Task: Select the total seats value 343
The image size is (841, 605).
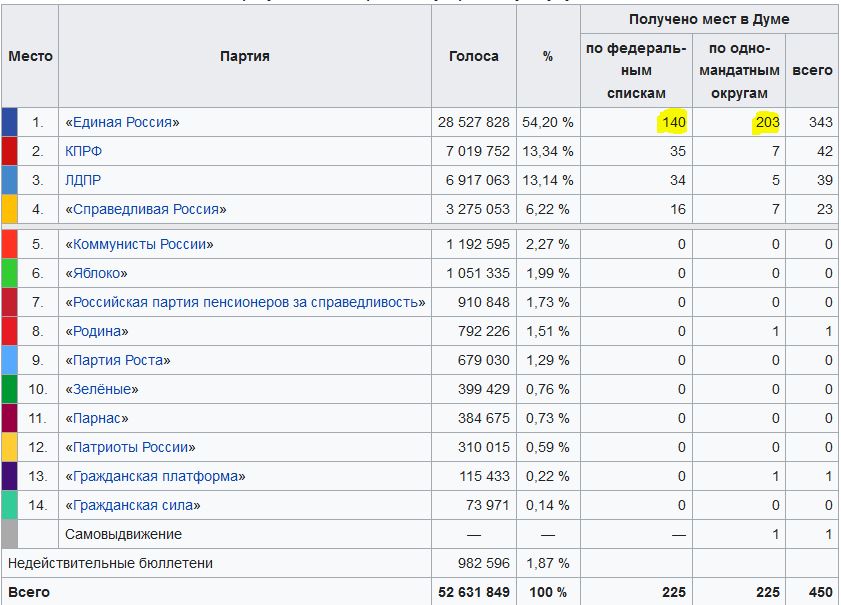Action: pyautogui.click(x=821, y=122)
